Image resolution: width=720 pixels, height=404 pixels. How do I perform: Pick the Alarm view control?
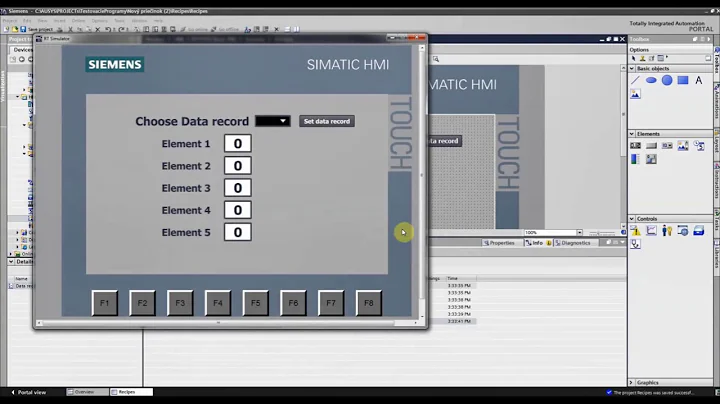(636, 230)
